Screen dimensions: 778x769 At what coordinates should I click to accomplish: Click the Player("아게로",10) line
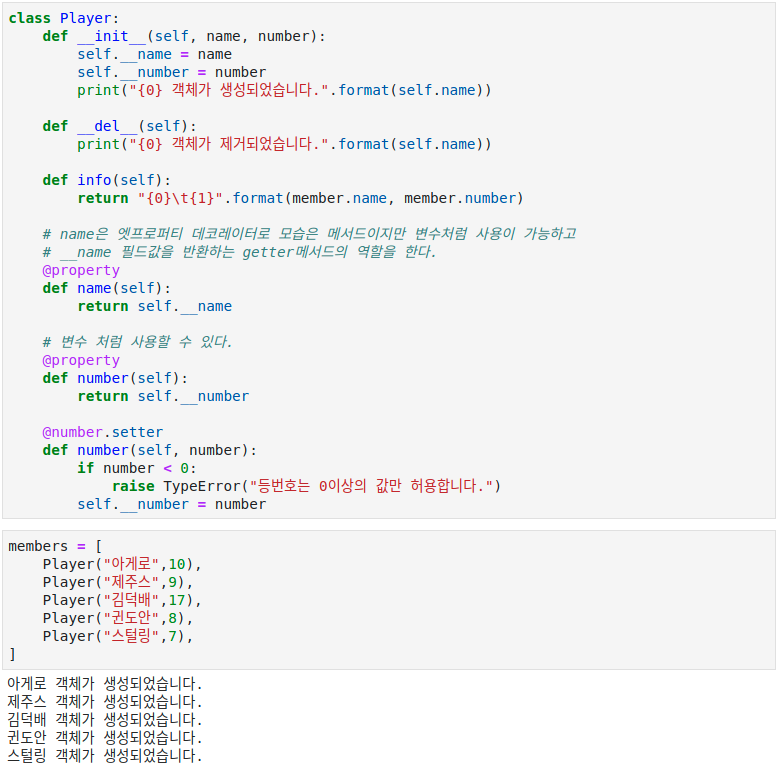coord(122,564)
